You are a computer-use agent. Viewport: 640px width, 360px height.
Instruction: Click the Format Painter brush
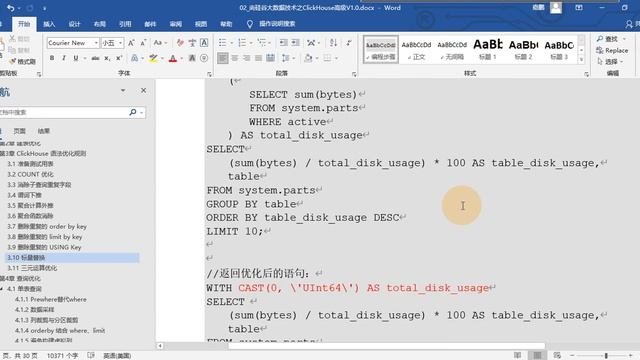point(22,62)
